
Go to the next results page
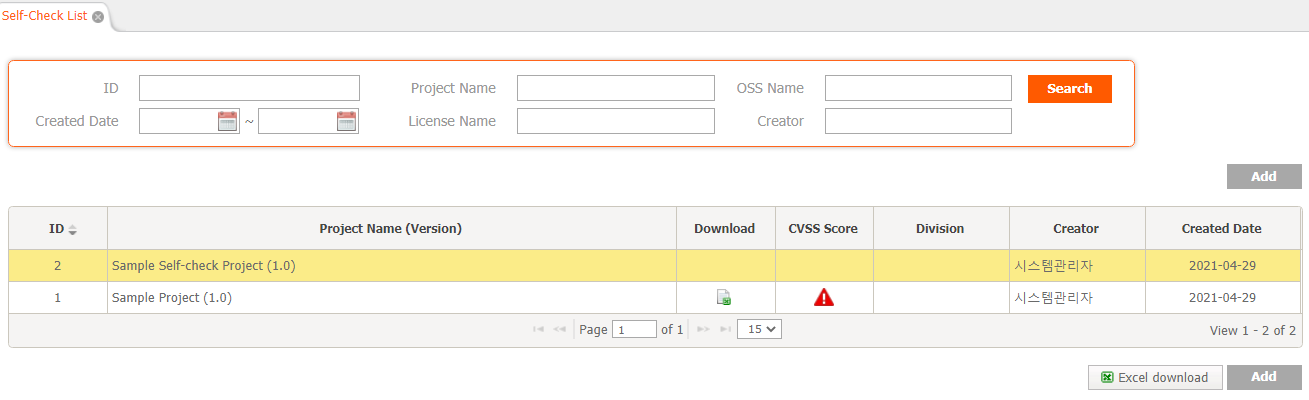tap(703, 329)
